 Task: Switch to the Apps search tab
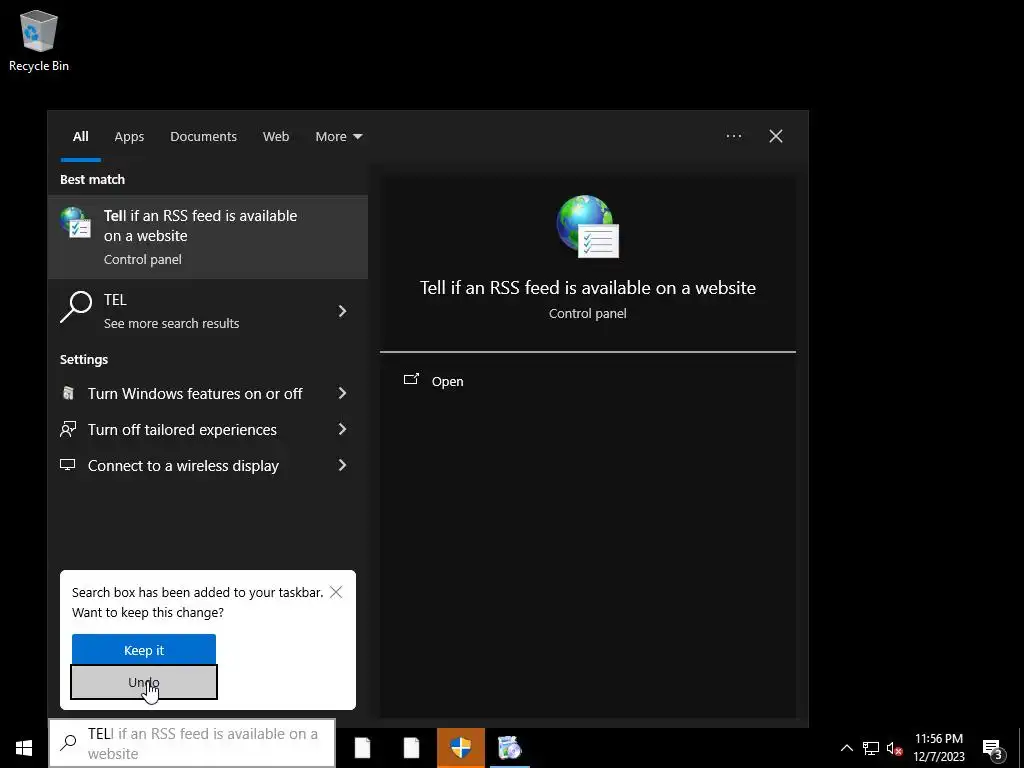point(129,136)
